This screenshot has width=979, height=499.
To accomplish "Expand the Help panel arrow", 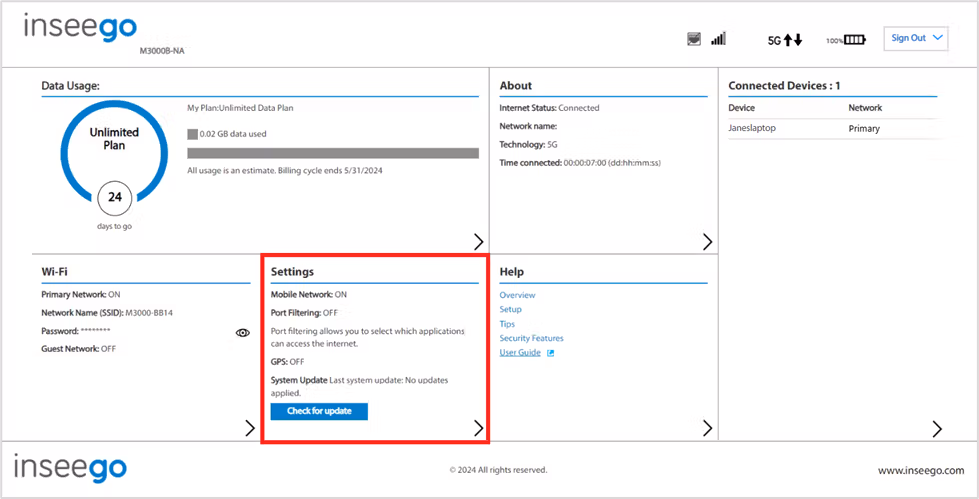I will tap(707, 428).
